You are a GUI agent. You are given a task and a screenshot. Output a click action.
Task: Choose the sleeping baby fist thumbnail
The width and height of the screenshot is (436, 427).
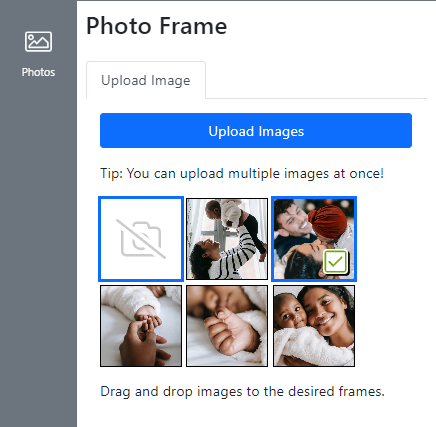(227, 326)
